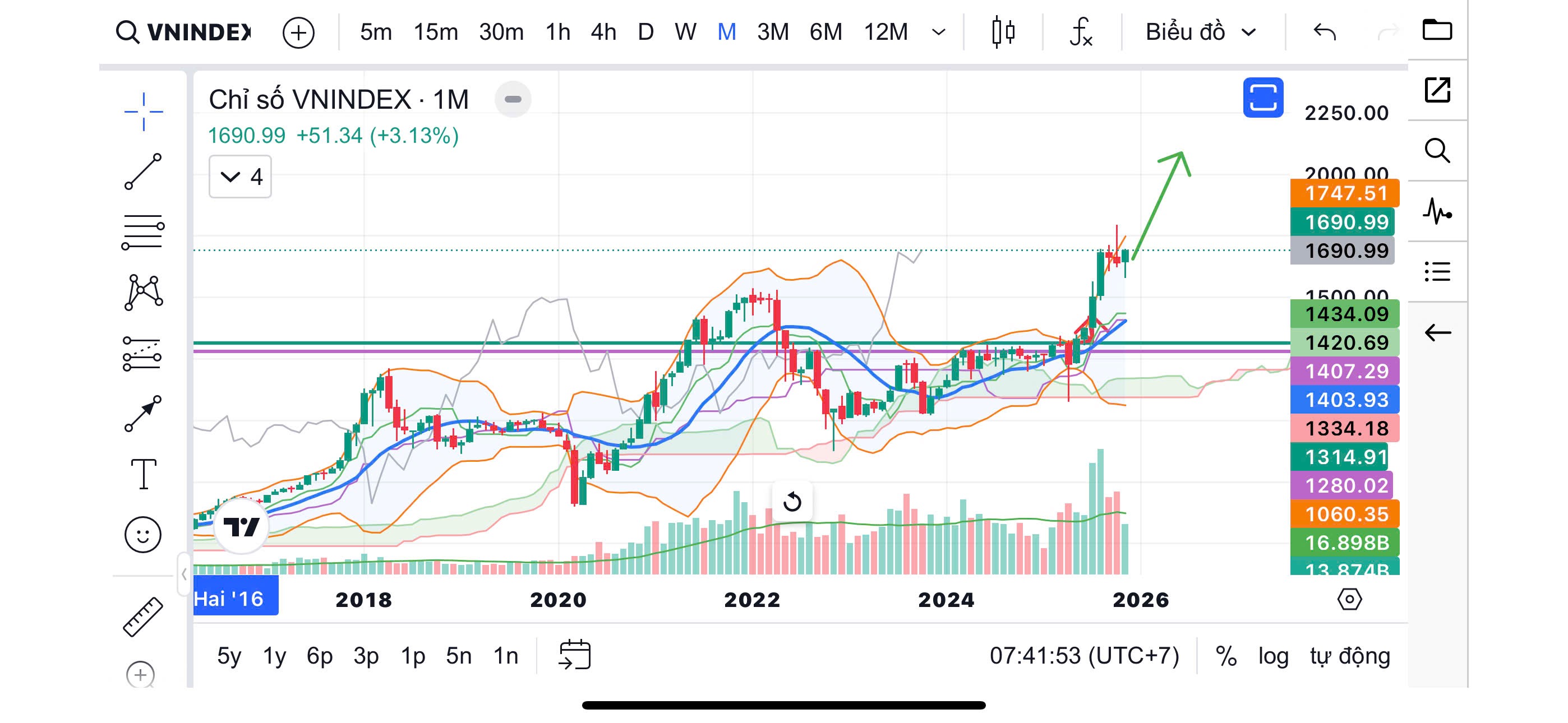Click the 1690.99 green price label
The height and width of the screenshot is (723, 1568).
pyautogui.click(x=1342, y=222)
